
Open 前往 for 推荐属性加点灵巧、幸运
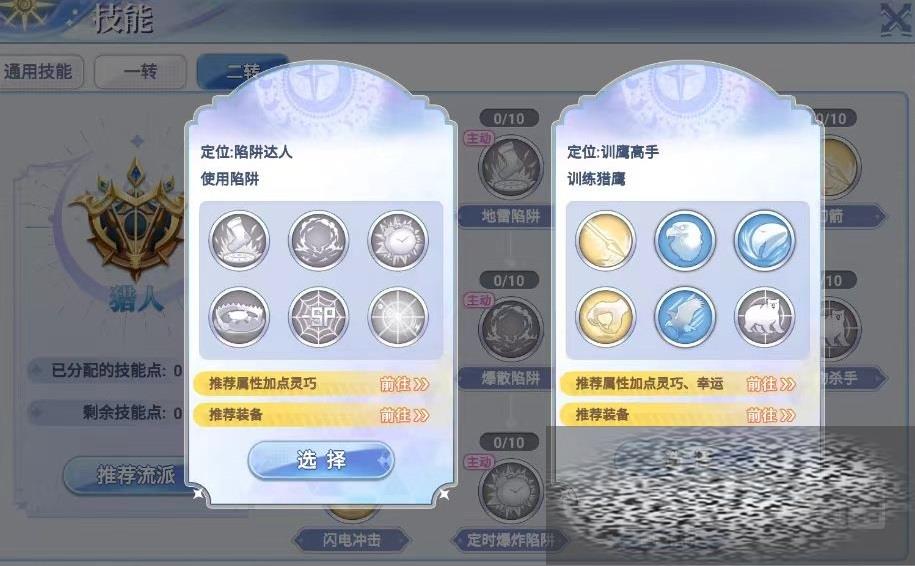[x=771, y=384]
